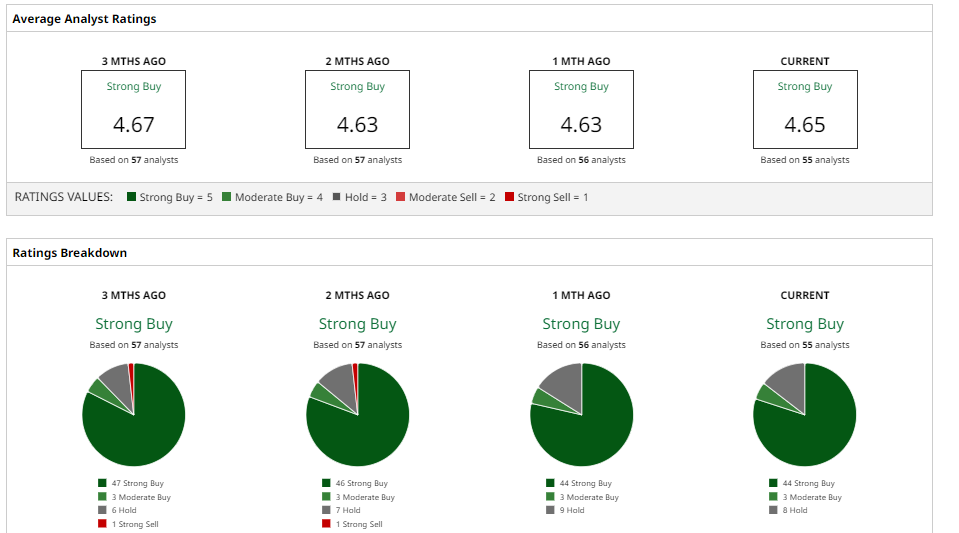The height and width of the screenshot is (533, 959).
Task: Click the CURRENT ratings pie chart
Action: [x=805, y=414]
